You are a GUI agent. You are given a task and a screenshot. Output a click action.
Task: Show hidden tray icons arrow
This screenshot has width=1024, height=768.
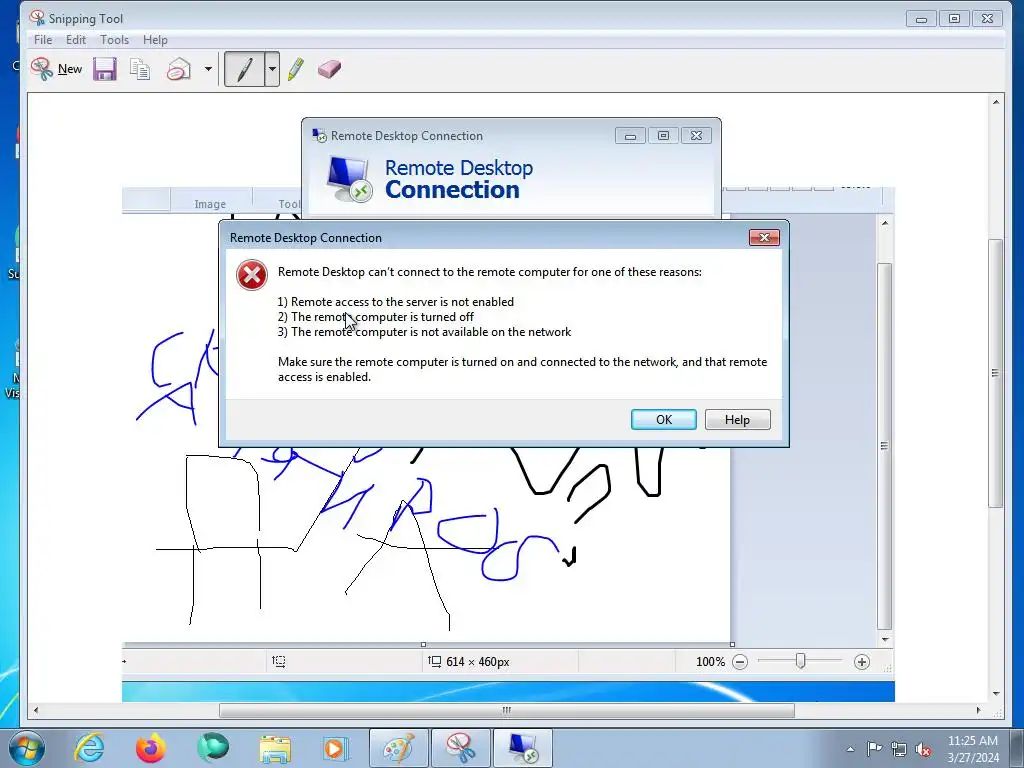coord(850,749)
